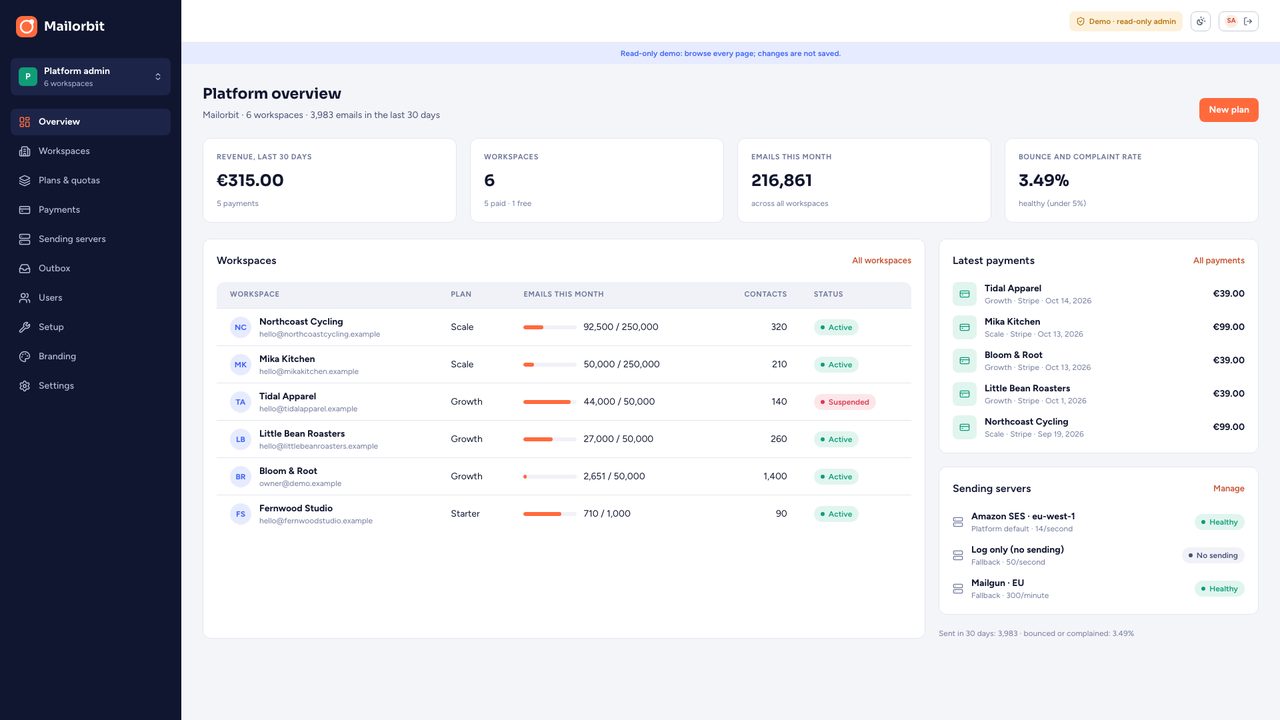The image size is (1280, 720).
Task: Click the LB avatar for Little Bean Roasters
Action: pos(240,439)
